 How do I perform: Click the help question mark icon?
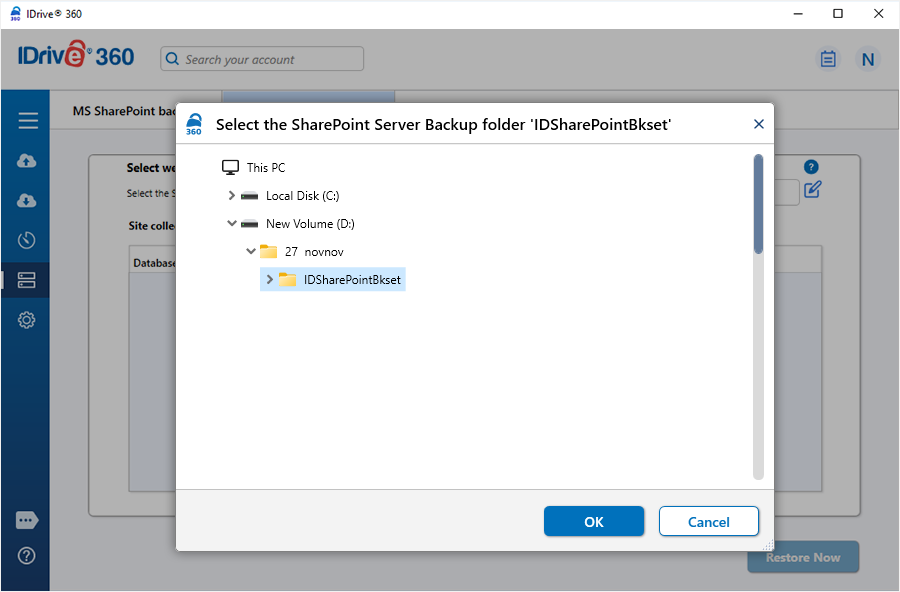click(x=27, y=556)
